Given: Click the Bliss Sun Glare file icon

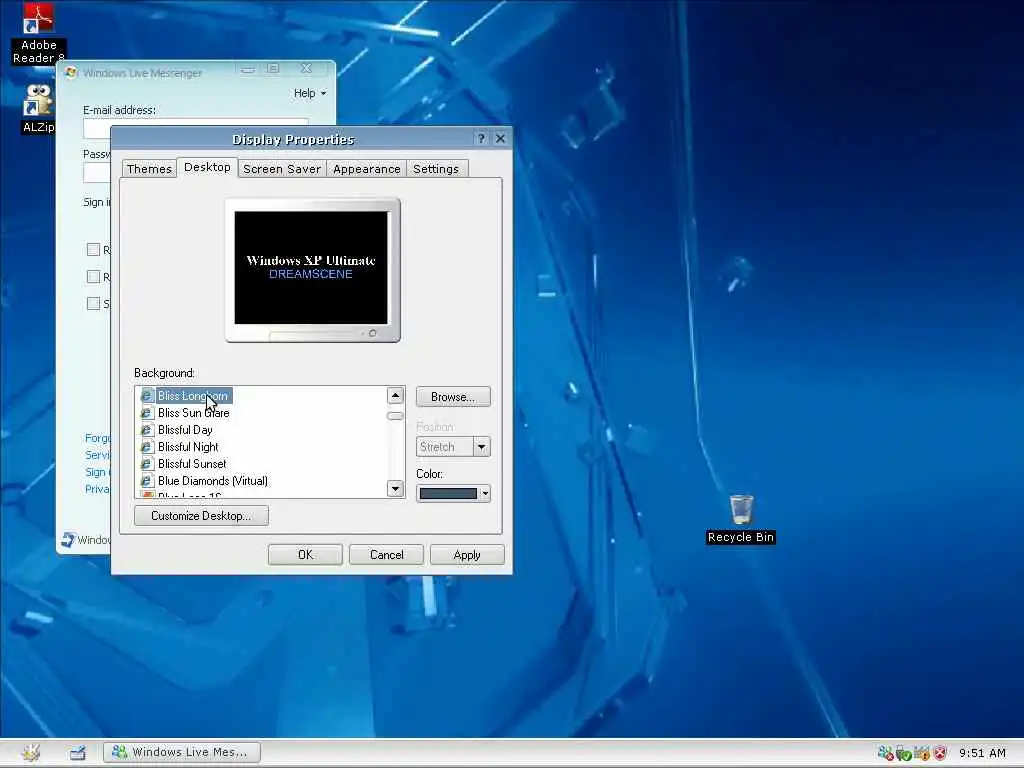Looking at the screenshot, I should tap(147, 413).
